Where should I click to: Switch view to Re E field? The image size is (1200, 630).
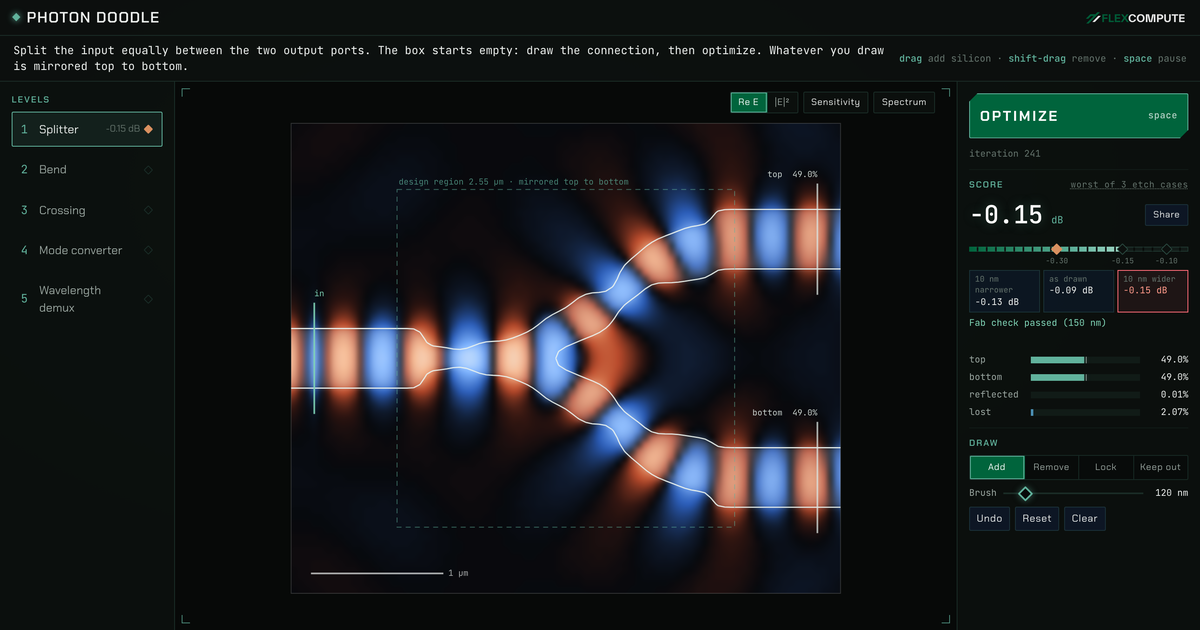pyautogui.click(x=748, y=102)
